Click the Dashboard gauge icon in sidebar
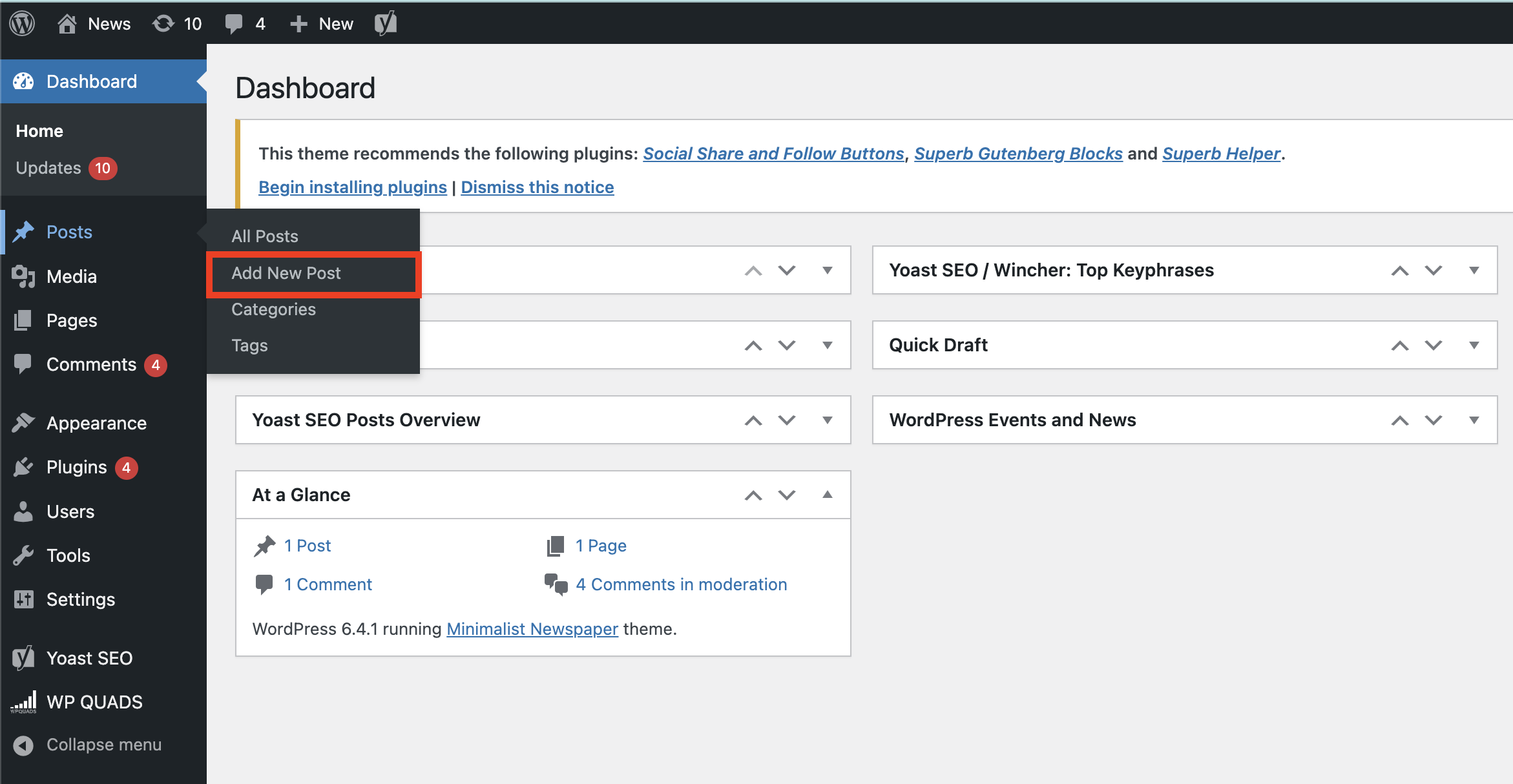This screenshot has width=1513, height=784. (23, 81)
